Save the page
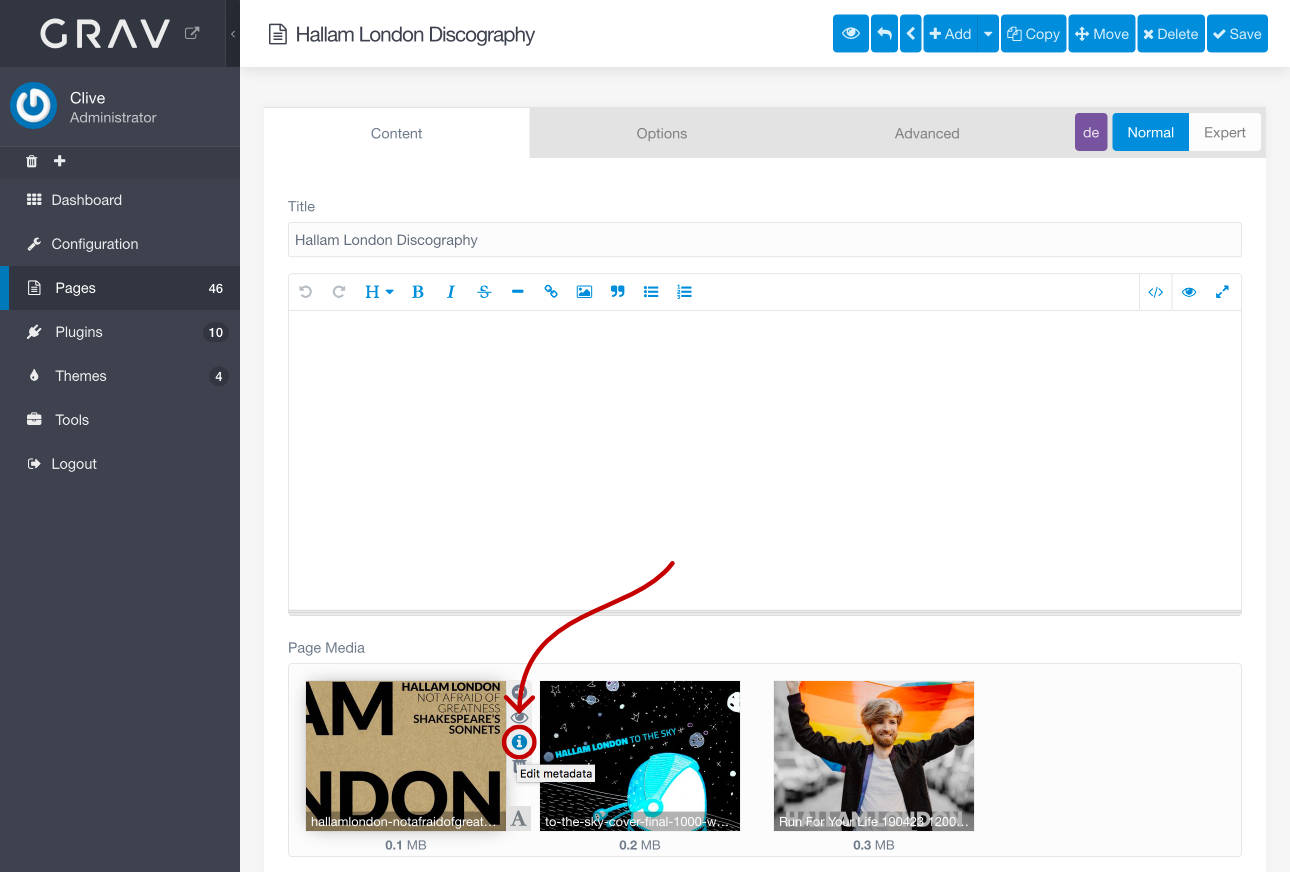The width and height of the screenshot is (1290, 872). pos(1236,34)
